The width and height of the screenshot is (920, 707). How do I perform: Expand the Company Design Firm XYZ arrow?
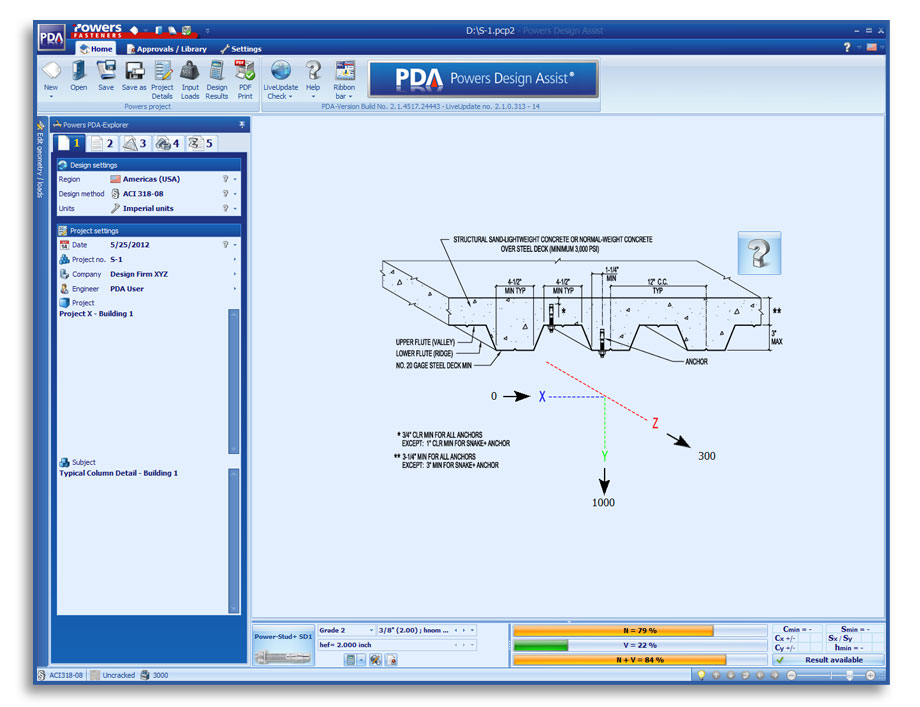[235, 274]
